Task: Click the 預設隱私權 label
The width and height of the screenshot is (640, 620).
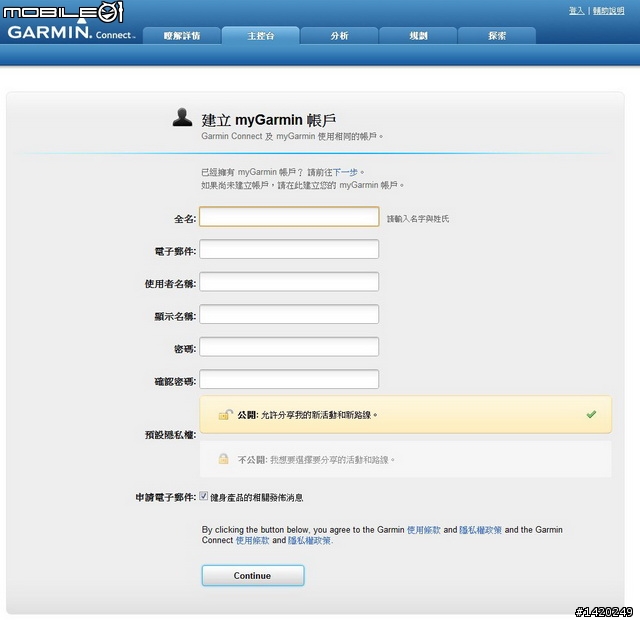Action: click(171, 435)
